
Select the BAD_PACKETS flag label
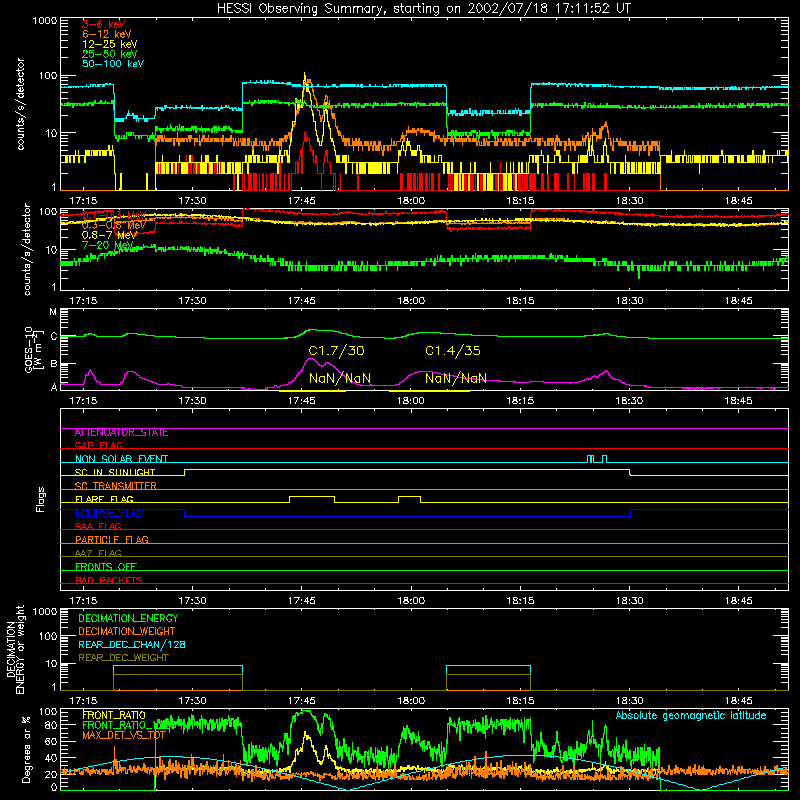(109, 580)
